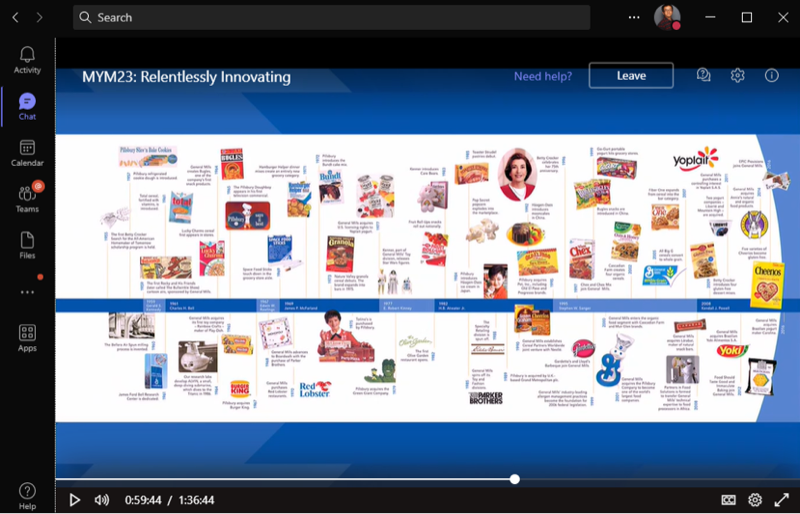Click the Need help? link
The width and height of the screenshot is (800, 514).
[x=543, y=76]
